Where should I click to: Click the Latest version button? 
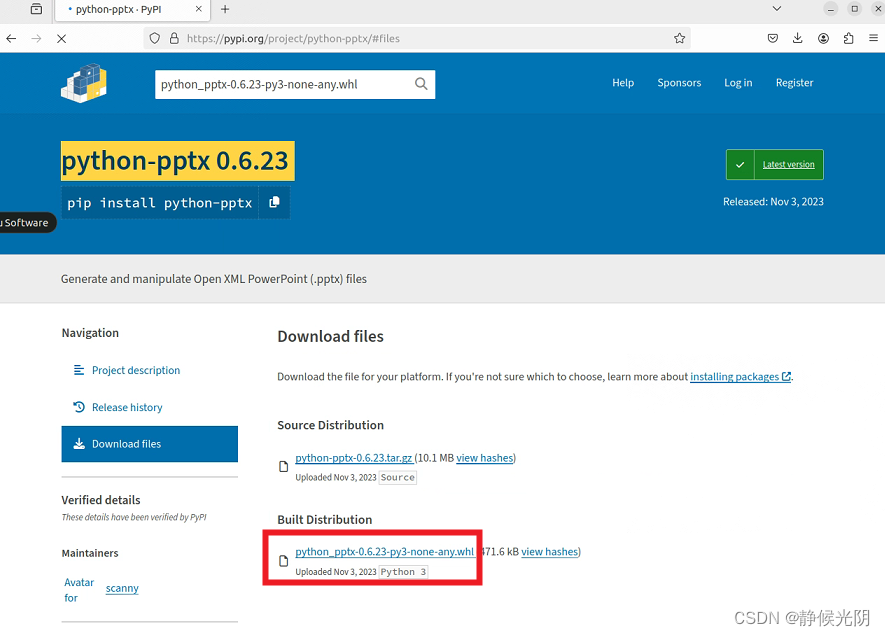(x=774, y=165)
